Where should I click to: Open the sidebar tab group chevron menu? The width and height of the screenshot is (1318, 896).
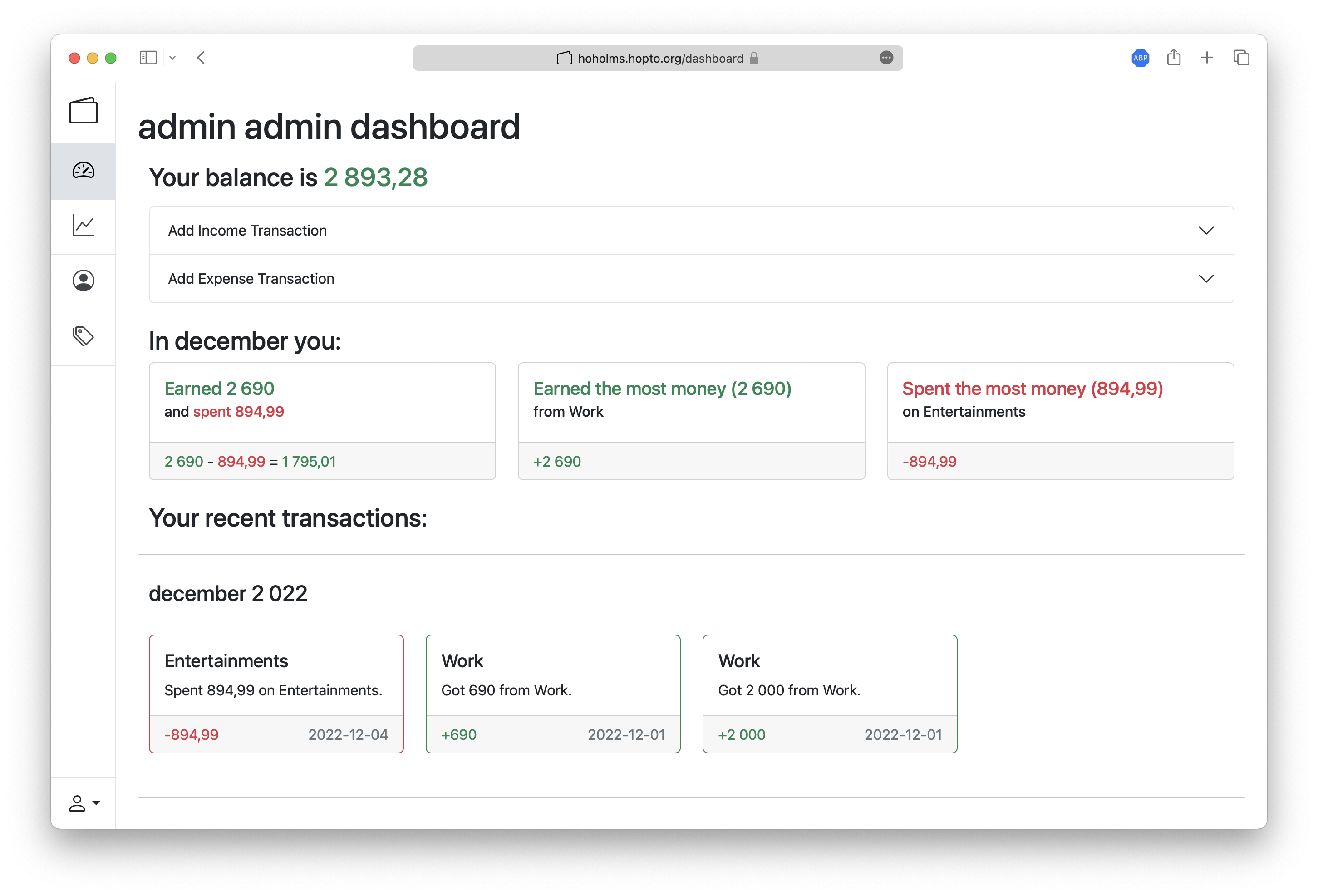coord(172,58)
